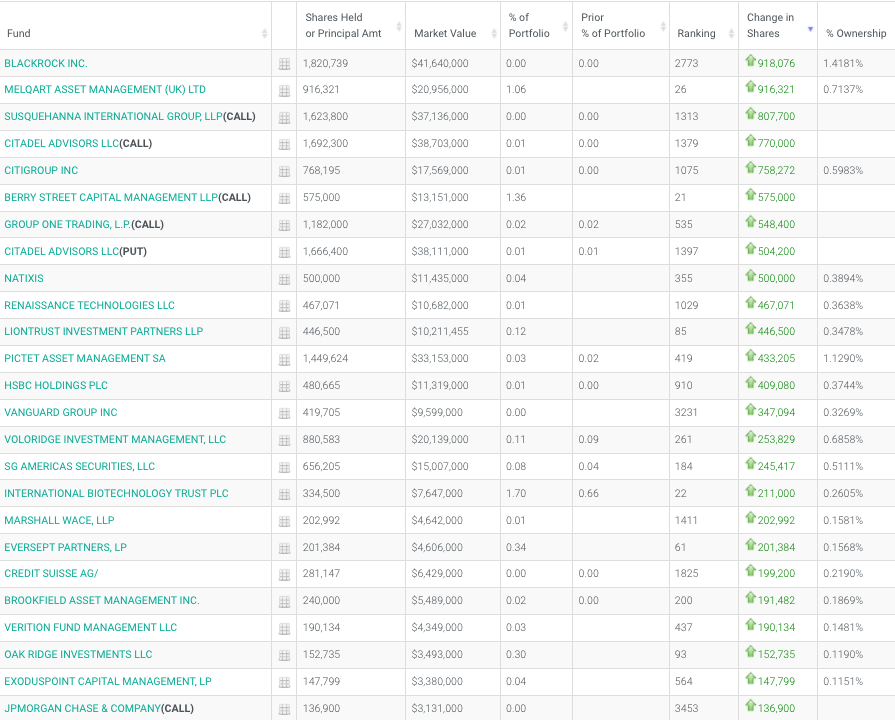The image size is (895, 720).
Task: Click the Fund header label
Action: (19, 33)
